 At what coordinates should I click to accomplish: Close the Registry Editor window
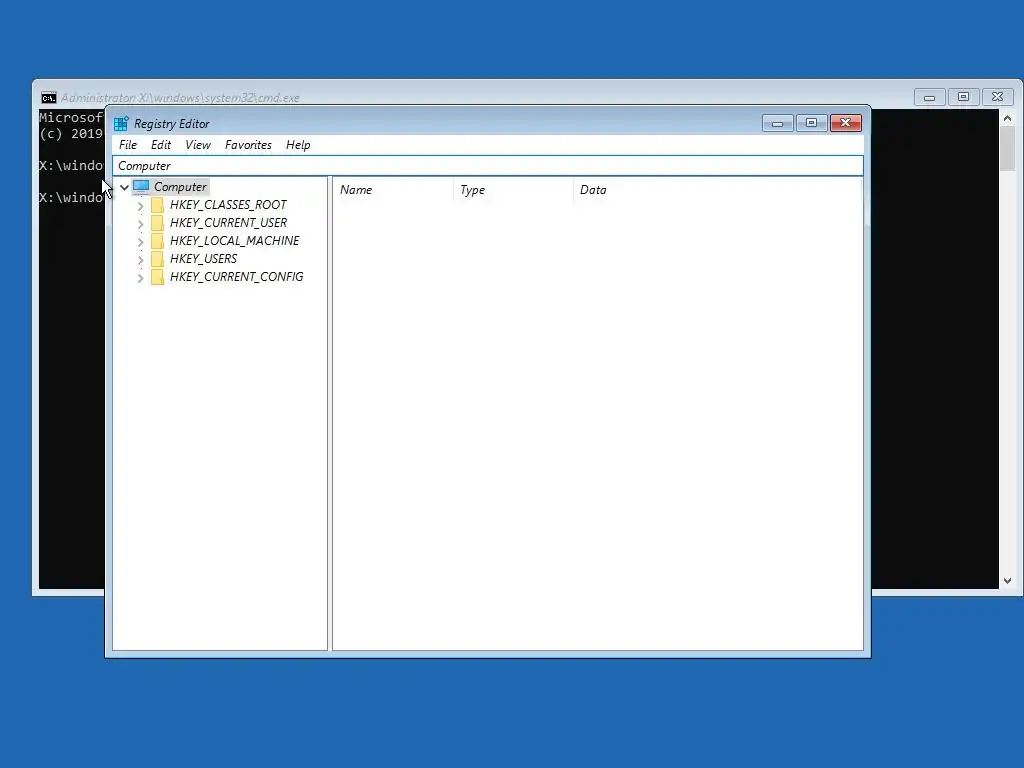[x=846, y=123]
